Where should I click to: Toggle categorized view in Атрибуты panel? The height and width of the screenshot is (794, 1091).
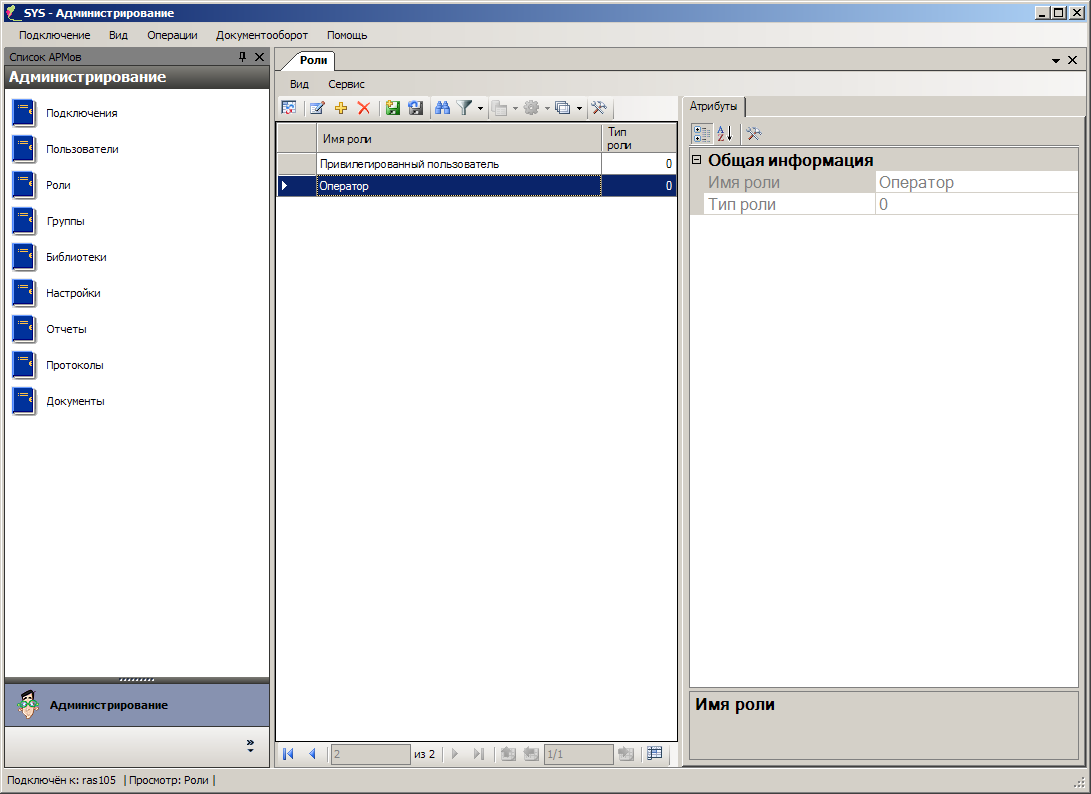(702, 134)
